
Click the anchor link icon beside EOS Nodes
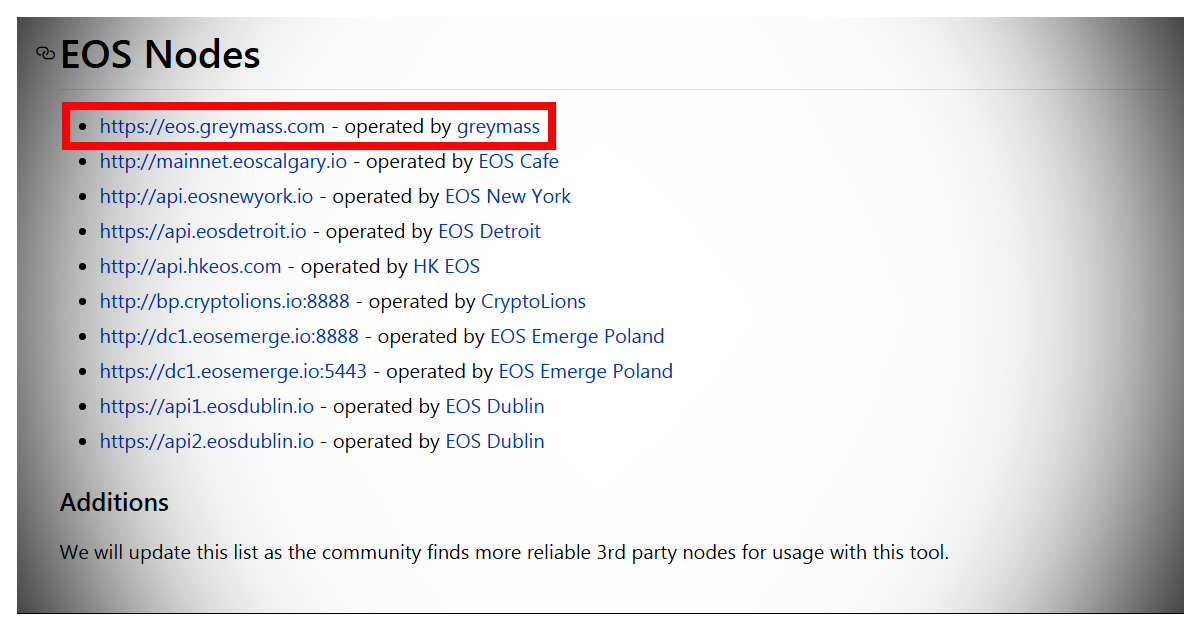coord(45,53)
